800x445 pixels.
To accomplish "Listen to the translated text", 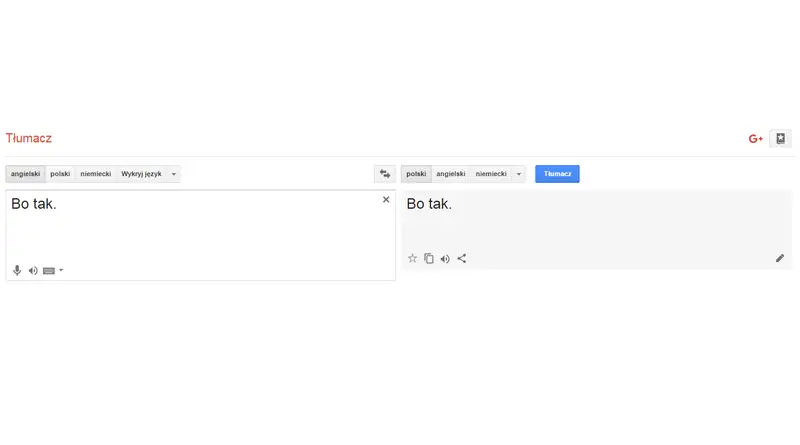I will (x=445, y=259).
